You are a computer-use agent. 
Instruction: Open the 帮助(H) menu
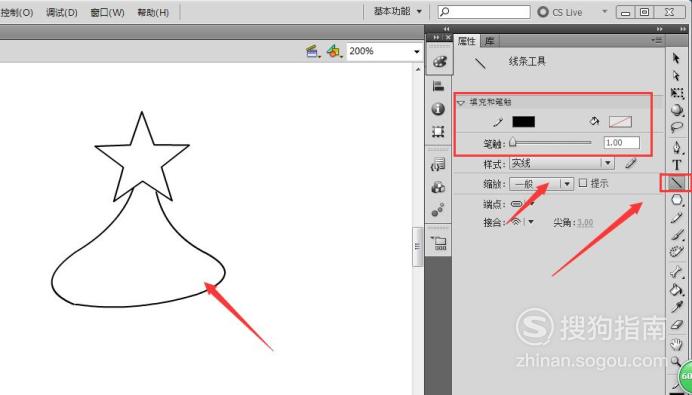(x=153, y=12)
